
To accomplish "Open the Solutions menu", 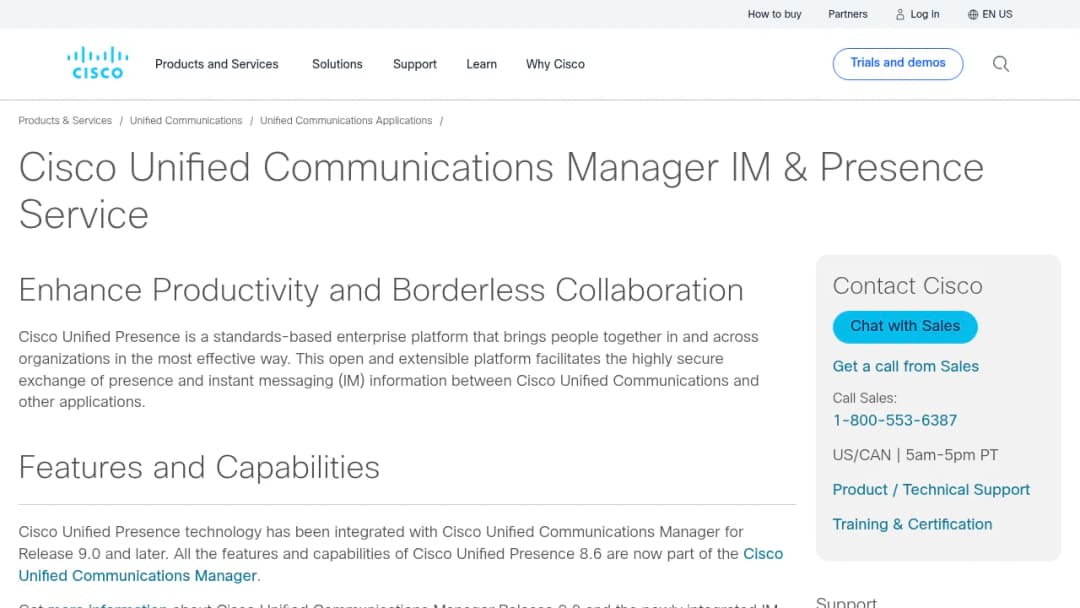I will point(337,64).
